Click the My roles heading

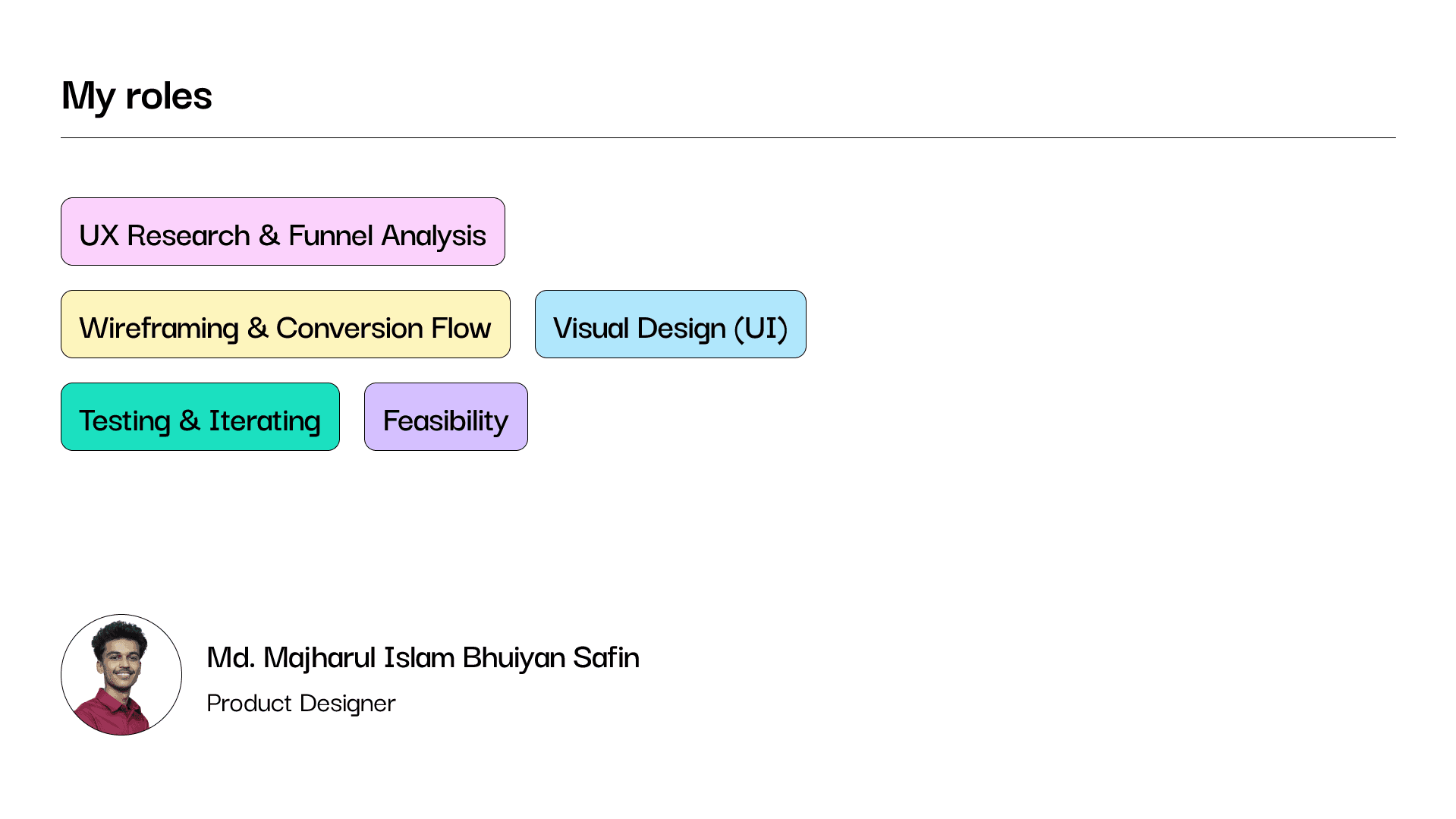coord(137,96)
